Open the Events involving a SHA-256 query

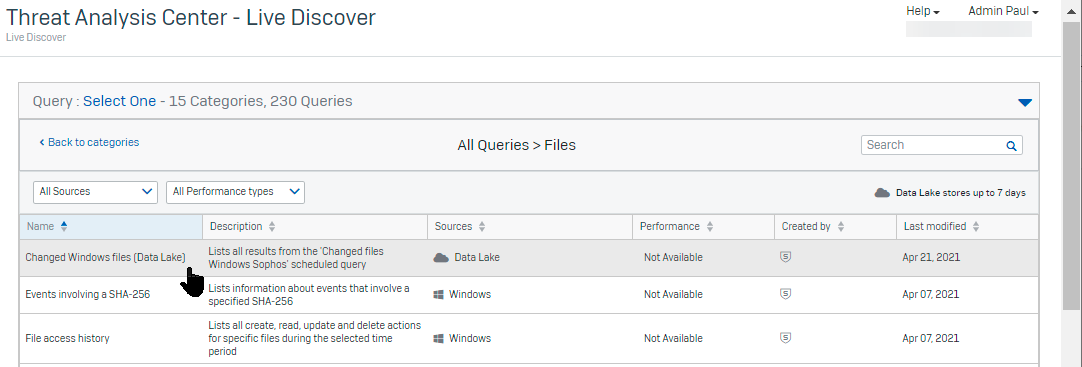(x=88, y=295)
